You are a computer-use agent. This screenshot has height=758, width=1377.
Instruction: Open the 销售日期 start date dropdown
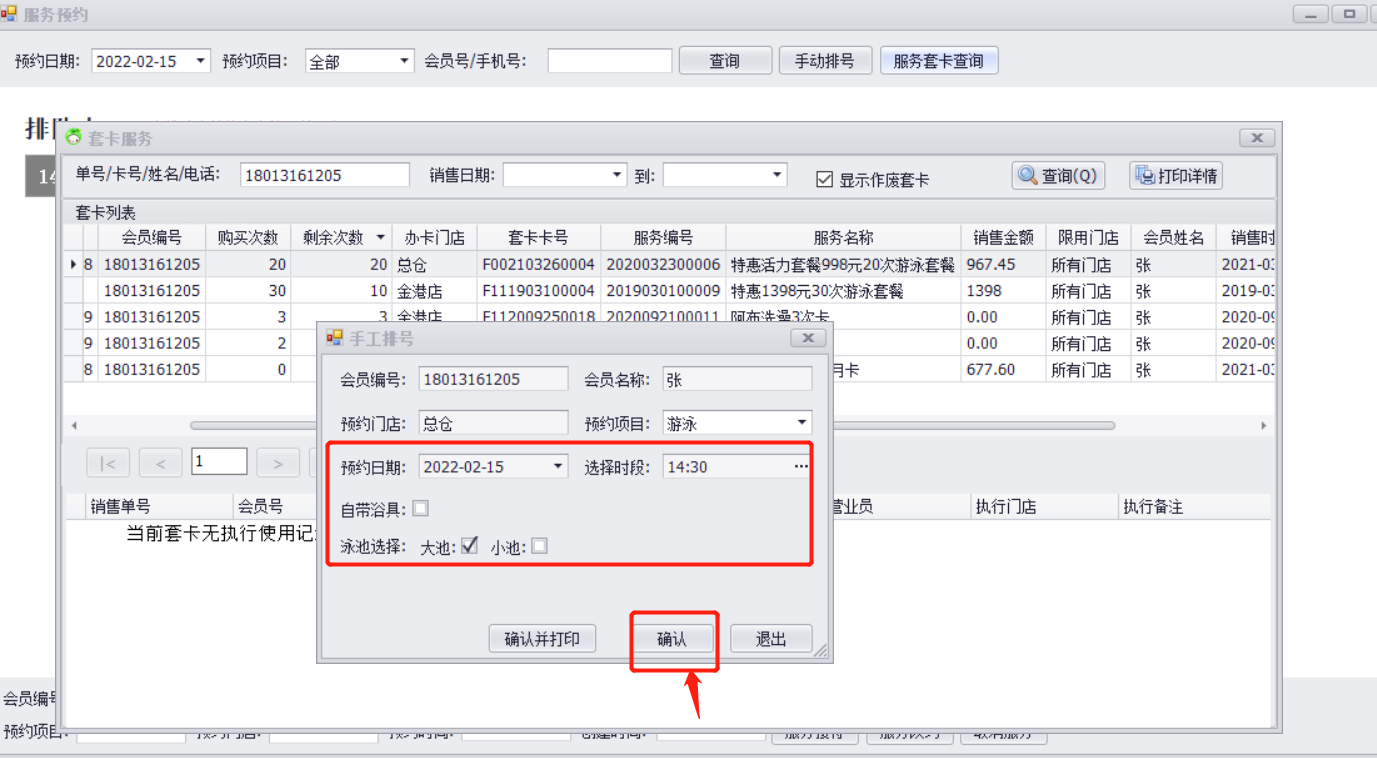pos(617,175)
